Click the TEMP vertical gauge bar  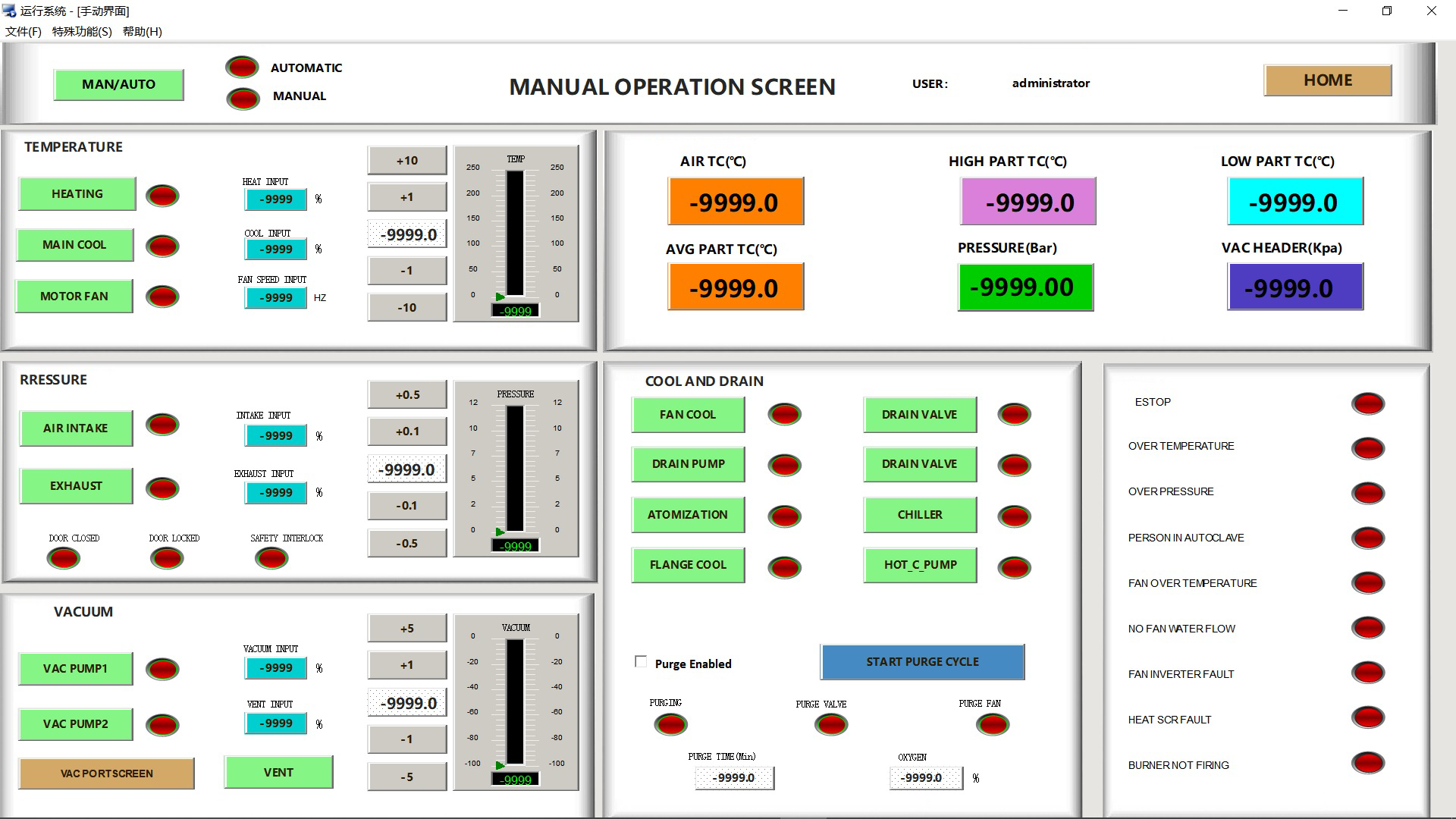[x=515, y=233]
